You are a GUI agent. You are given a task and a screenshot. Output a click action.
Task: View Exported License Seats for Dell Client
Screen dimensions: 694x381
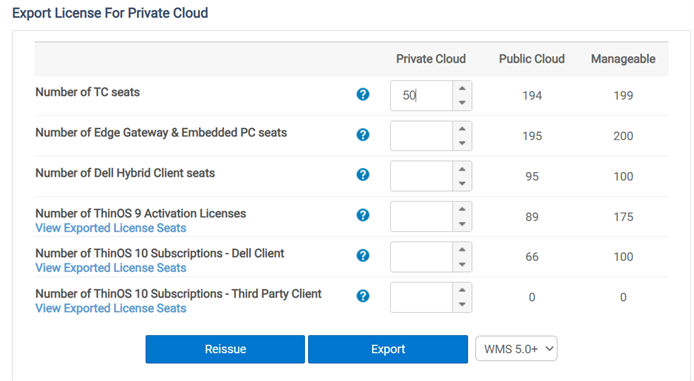111,268
